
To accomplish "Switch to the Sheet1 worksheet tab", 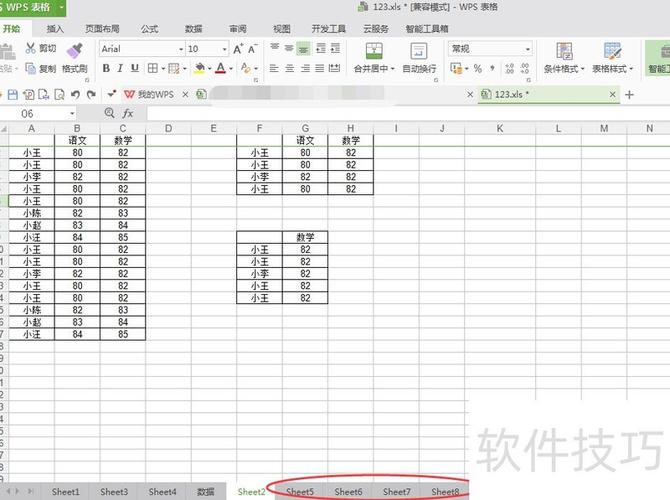I will tap(65, 491).
